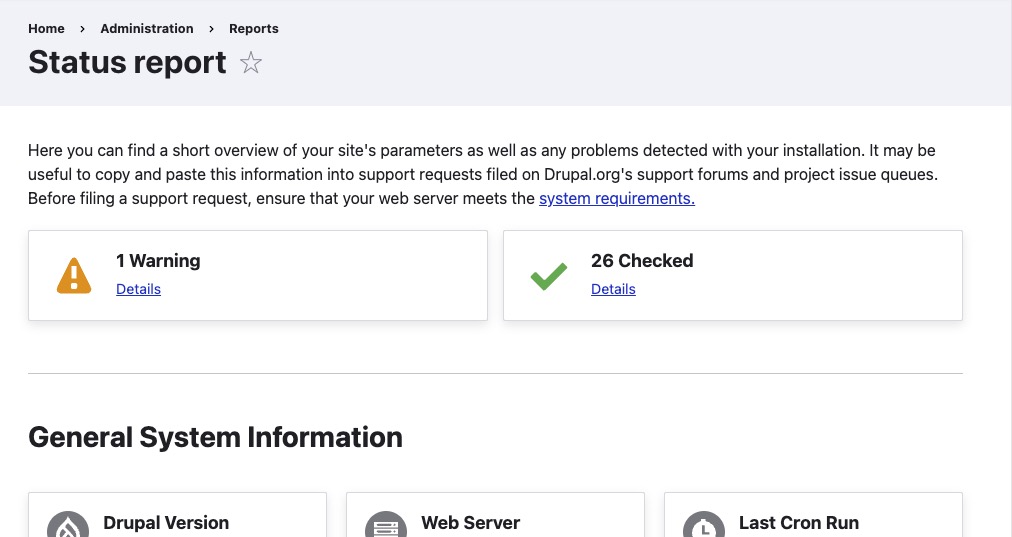The height and width of the screenshot is (537, 1012).
Task: Click the orange warning triangle icon
Action: (x=74, y=276)
